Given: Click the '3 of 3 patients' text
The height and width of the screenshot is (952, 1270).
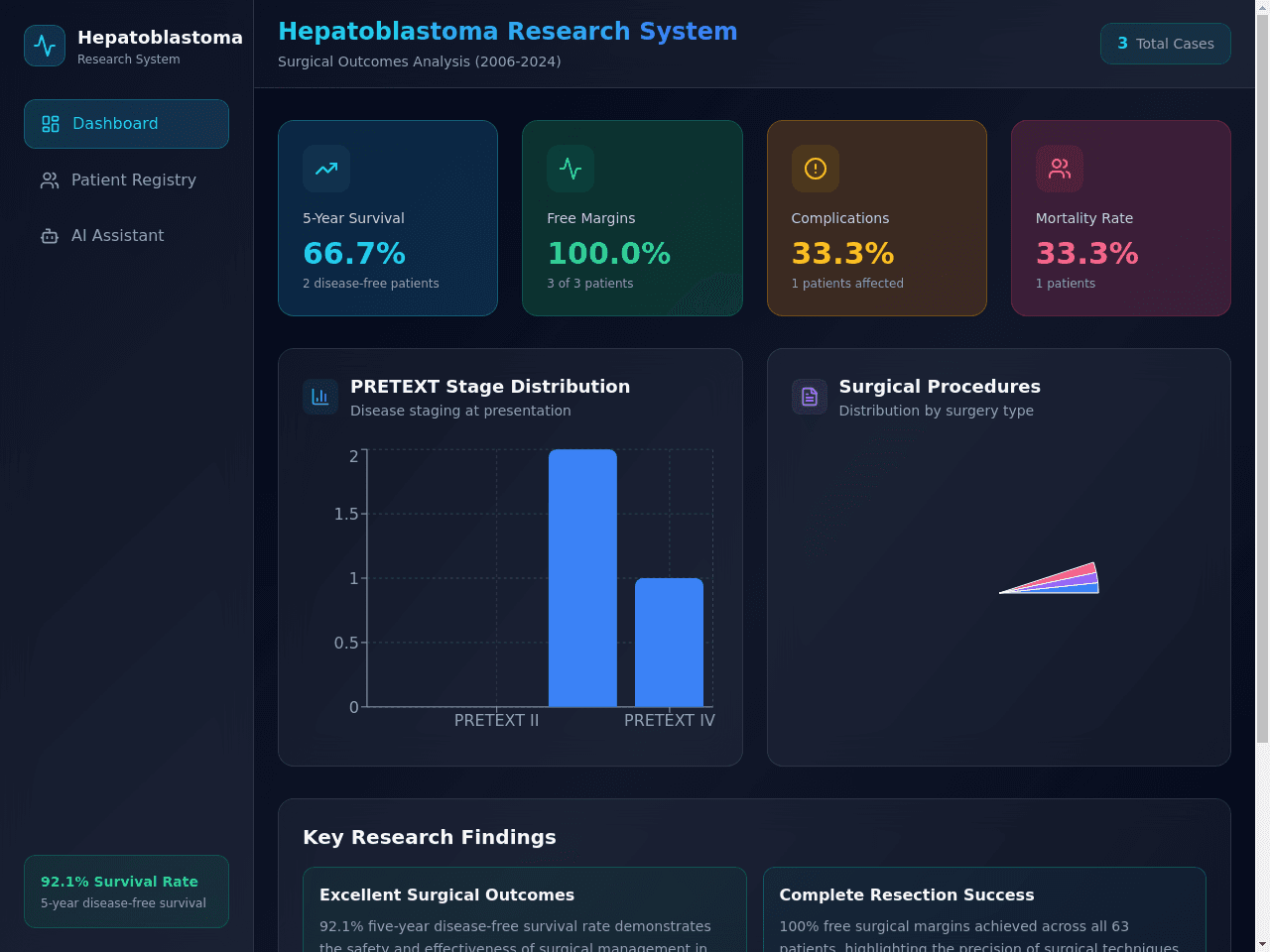Looking at the screenshot, I should tap(590, 284).
